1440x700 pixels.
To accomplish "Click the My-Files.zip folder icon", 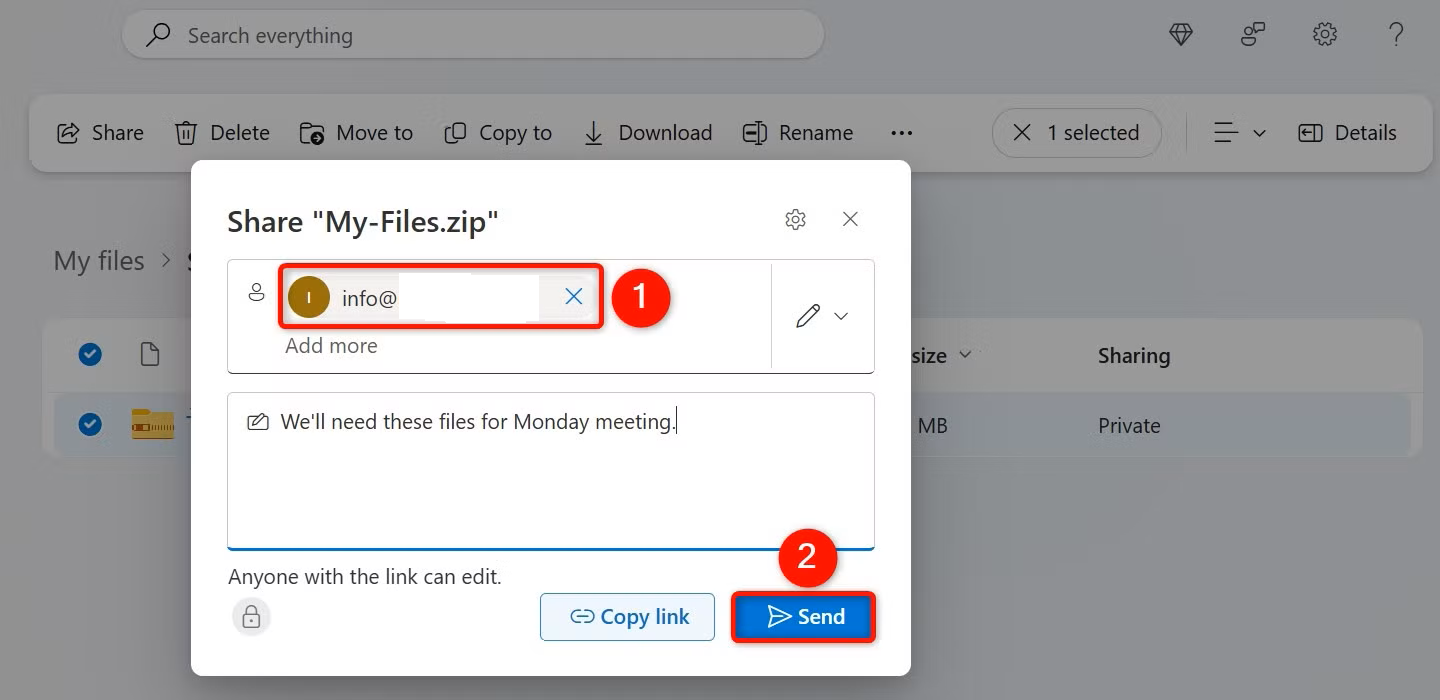I will (x=153, y=425).
